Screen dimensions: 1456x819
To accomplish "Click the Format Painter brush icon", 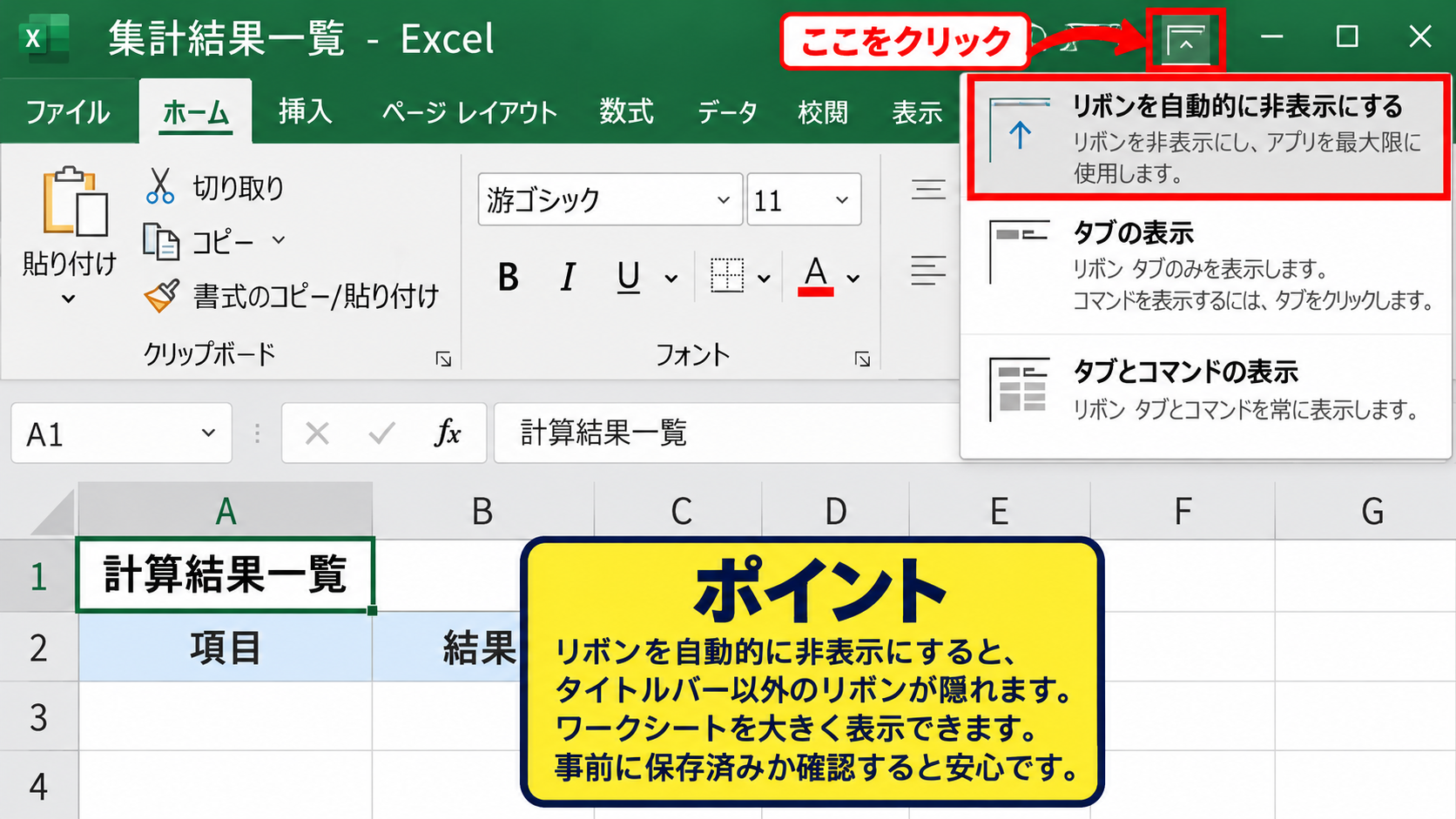I will pyautogui.click(x=162, y=296).
